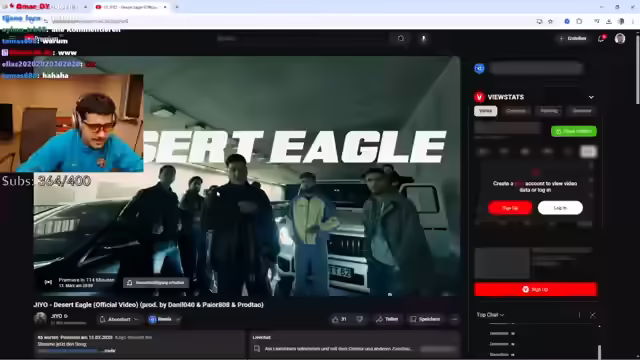The height and width of the screenshot is (360, 640).
Task: Activate the voice search microphone icon
Action: tap(423, 38)
